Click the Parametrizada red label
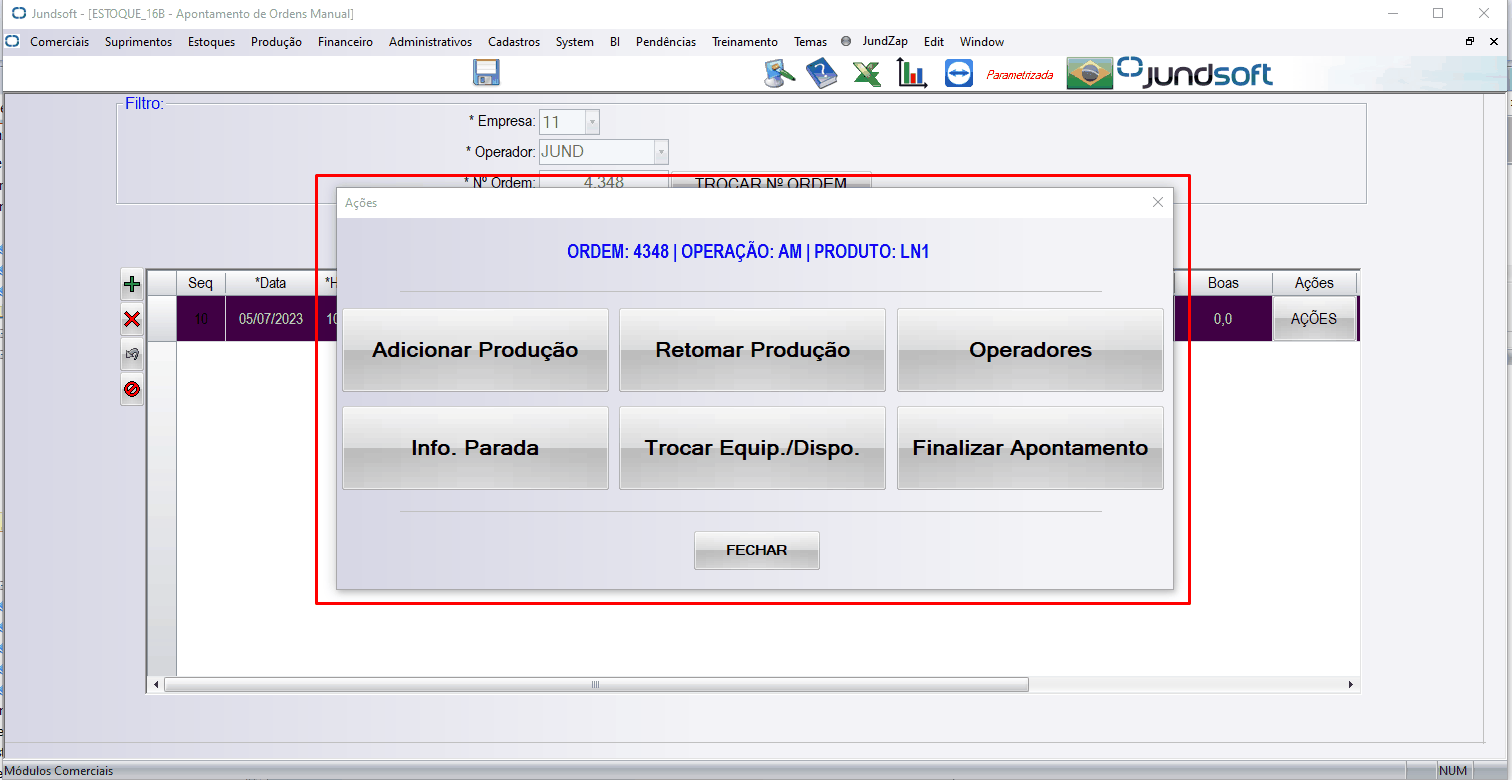The image size is (1512, 780). tap(1020, 74)
